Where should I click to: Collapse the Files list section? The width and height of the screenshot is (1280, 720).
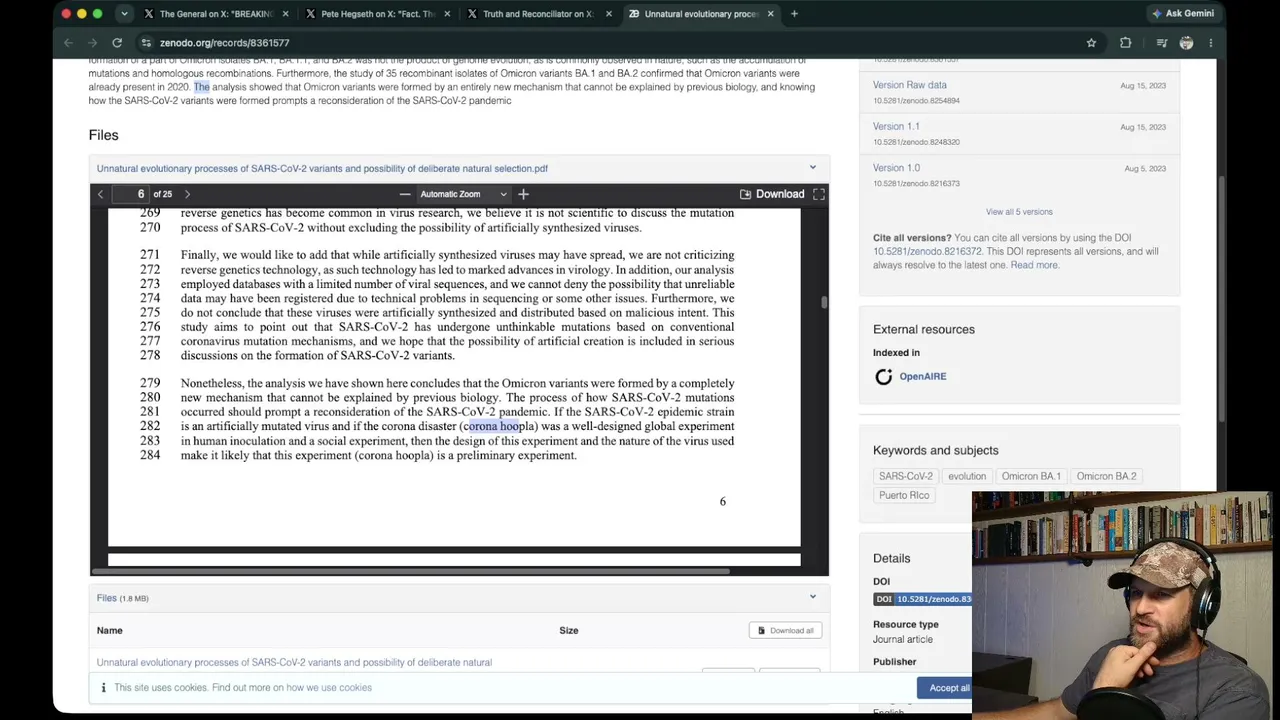click(x=812, y=597)
